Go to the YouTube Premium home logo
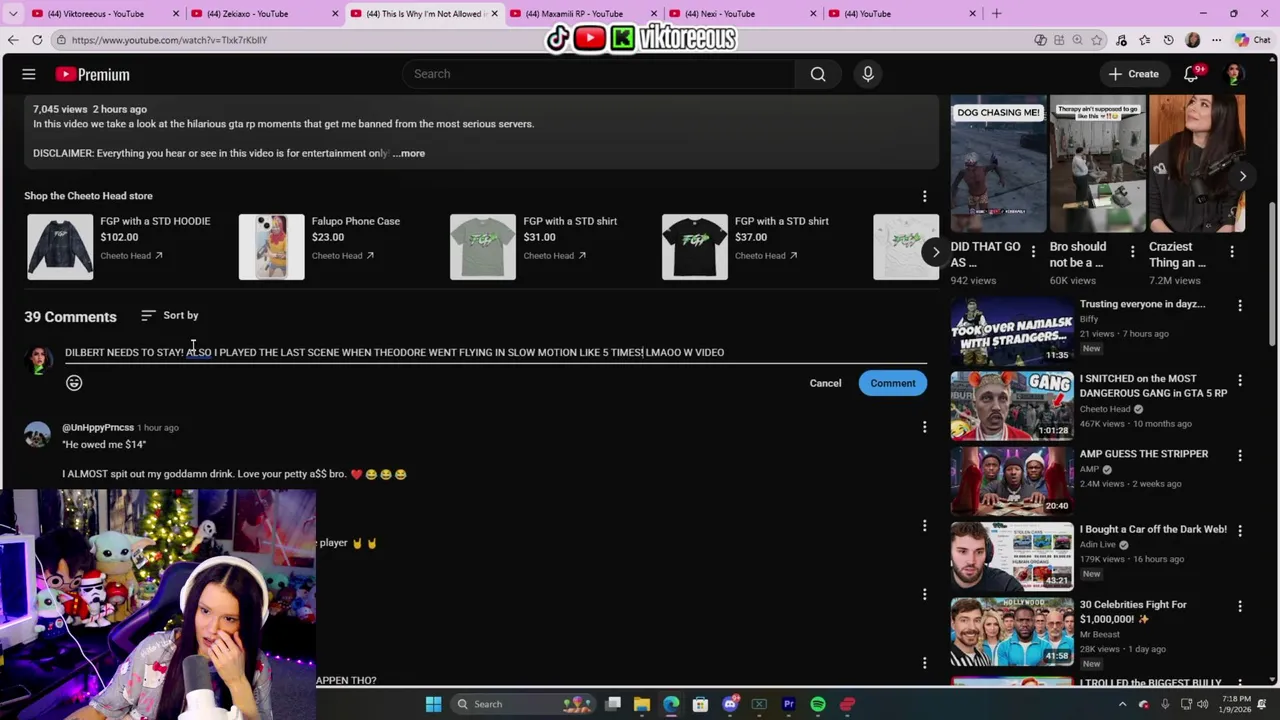This screenshot has width=1280, height=720. coord(92,74)
